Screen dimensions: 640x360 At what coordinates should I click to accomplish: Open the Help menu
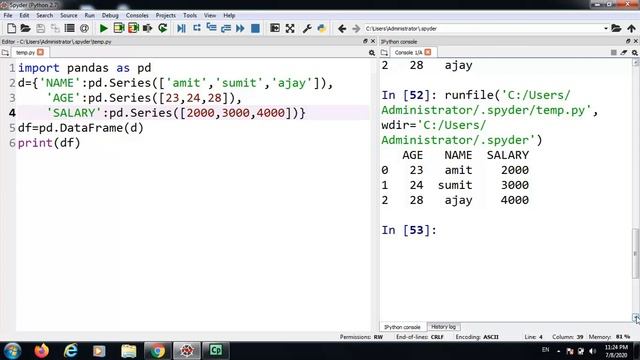pyautogui.click(x=229, y=16)
